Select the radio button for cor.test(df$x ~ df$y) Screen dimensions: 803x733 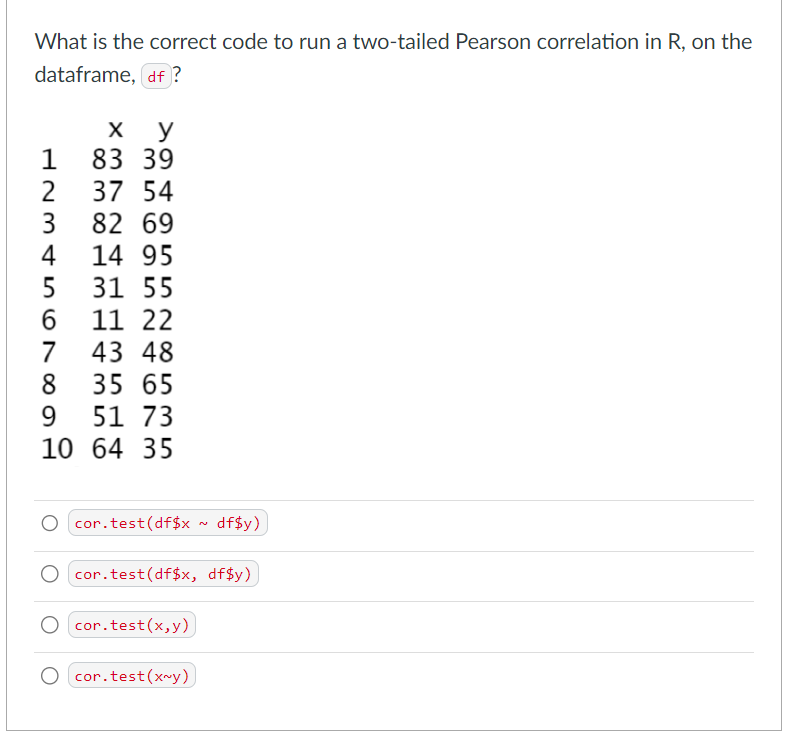point(49,522)
